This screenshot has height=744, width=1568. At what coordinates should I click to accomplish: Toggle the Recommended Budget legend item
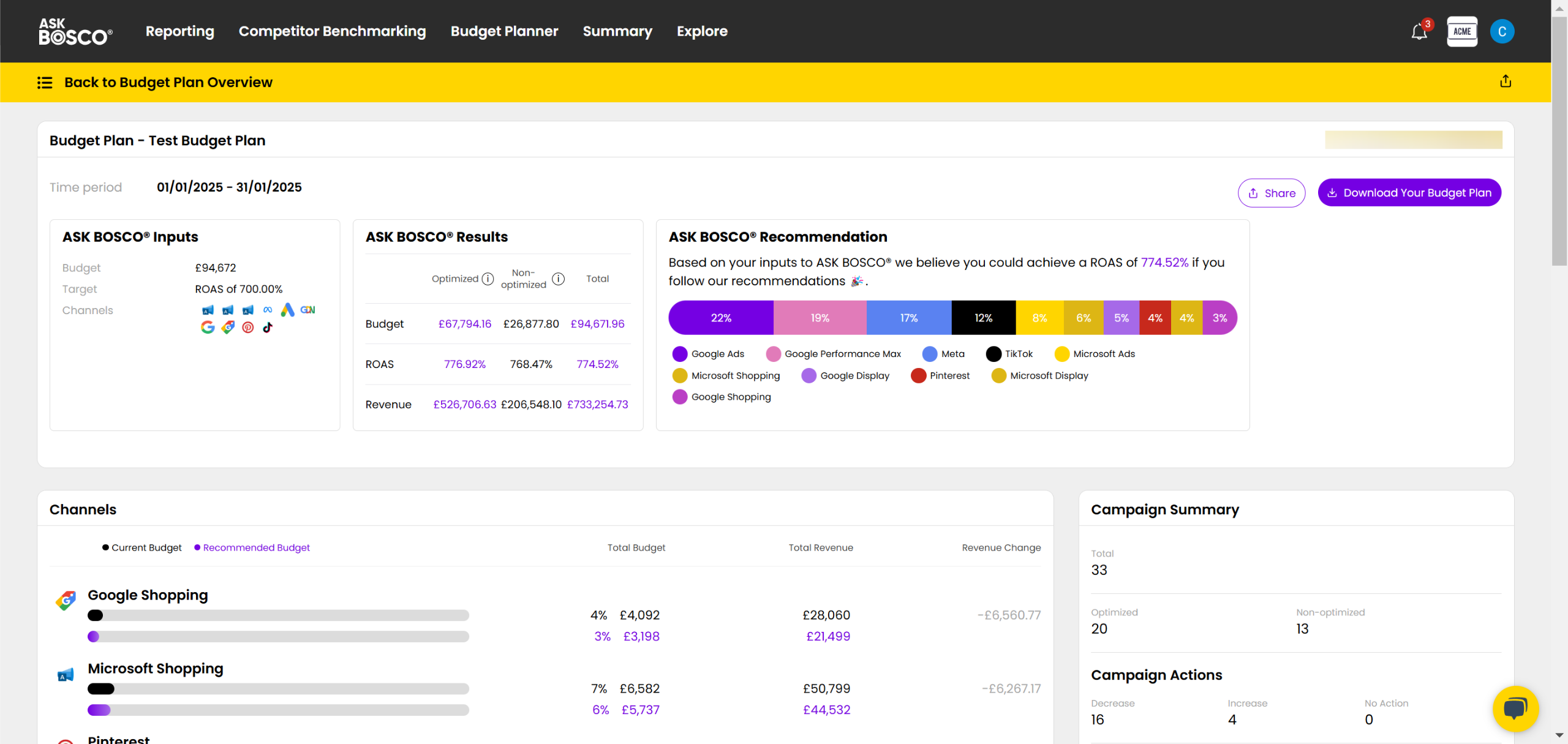[x=252, y=547]
